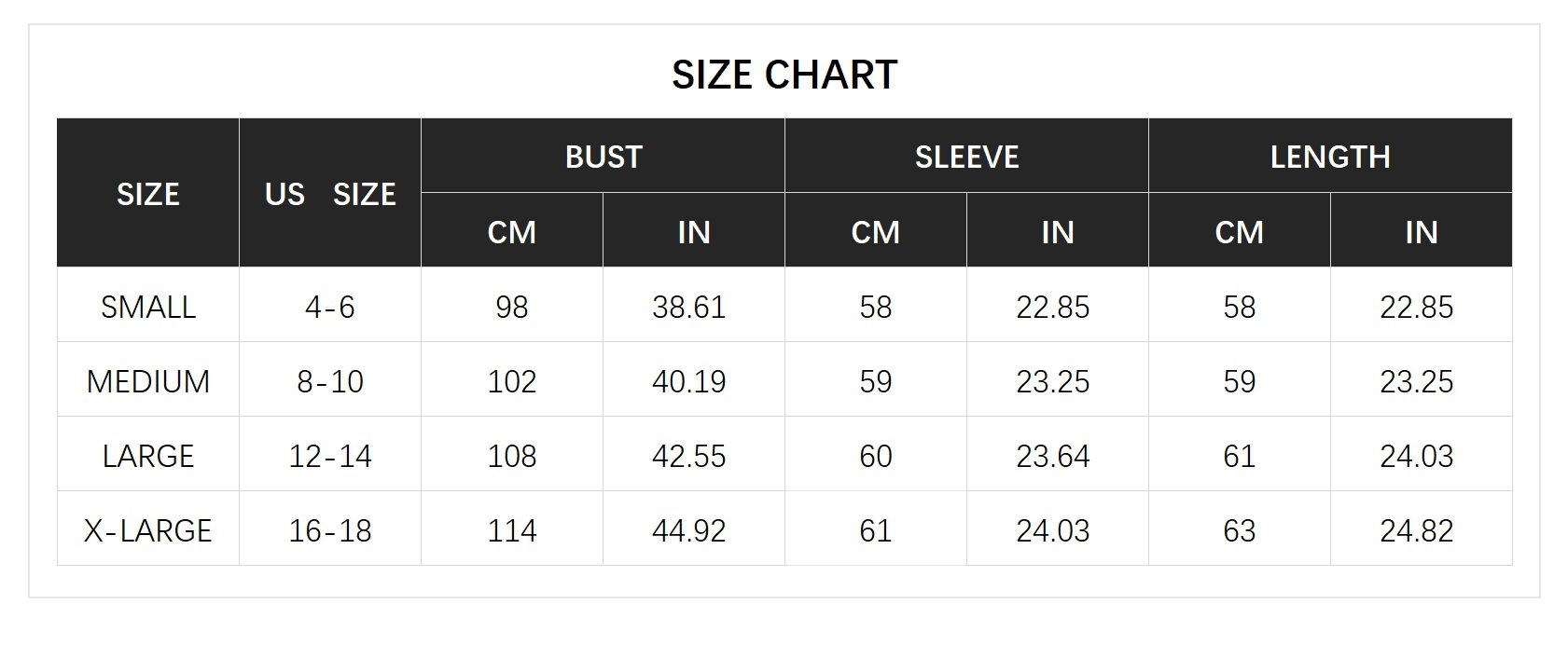Select the BUST header cell
Image resolution: width=1568 pixels, height=645 pixels.
point(604,157)
